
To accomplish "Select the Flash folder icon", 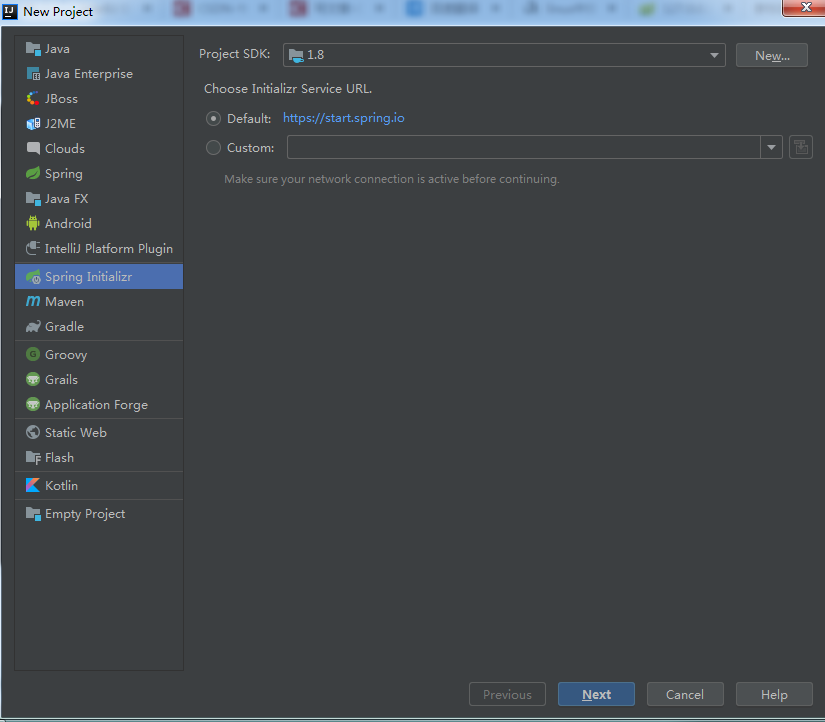I will tap(33, 457).
